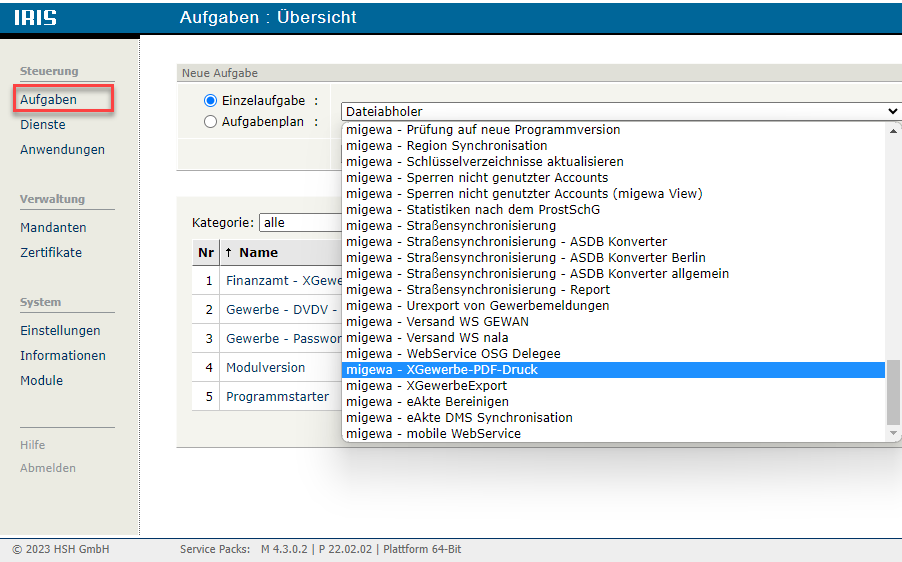Click the sort arrow beside Name column
The width and height of the screenshot is (902, 562).
click(x=228, y=253)
